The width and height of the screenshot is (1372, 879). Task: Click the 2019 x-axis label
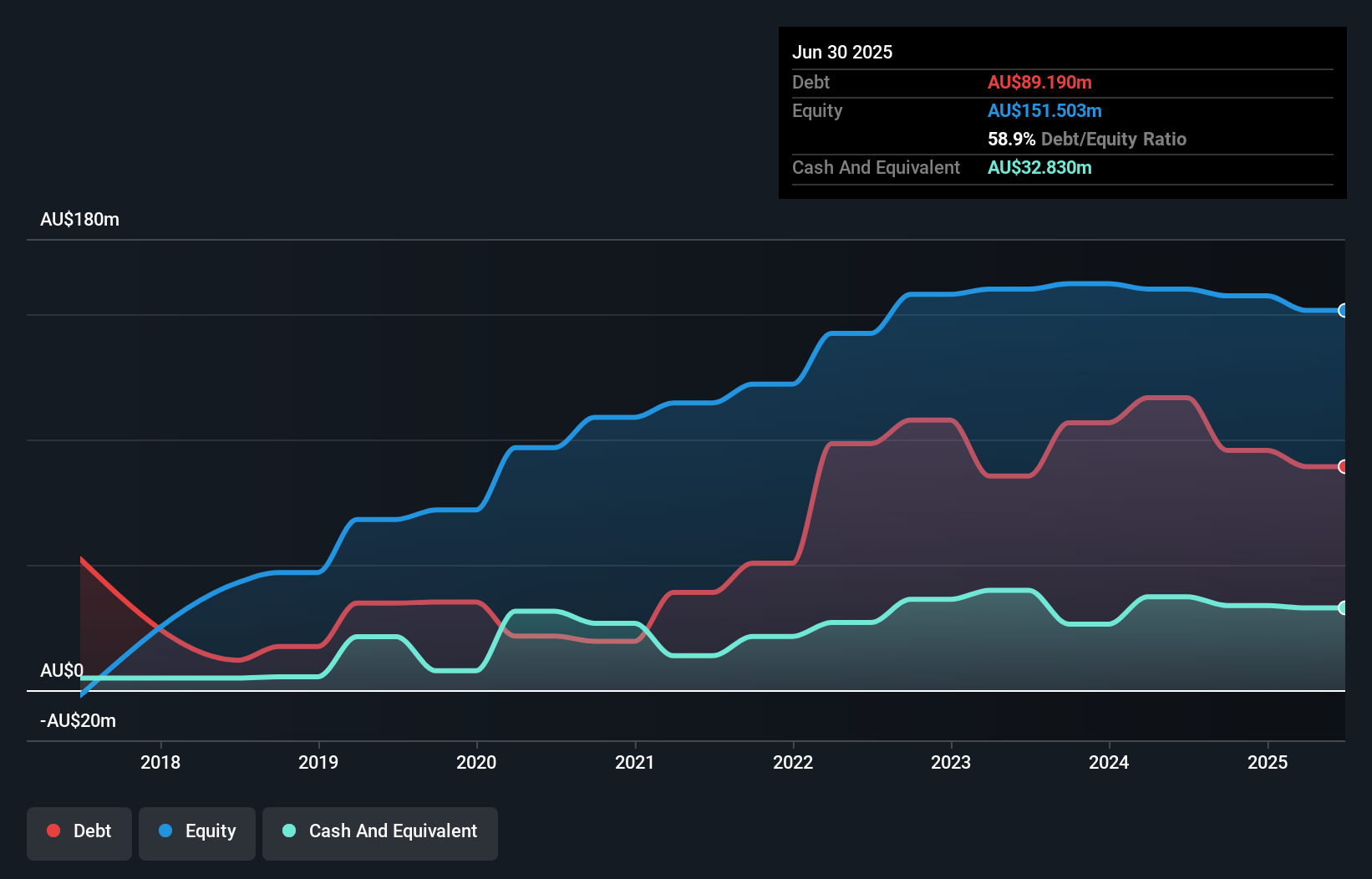[318, 762]
